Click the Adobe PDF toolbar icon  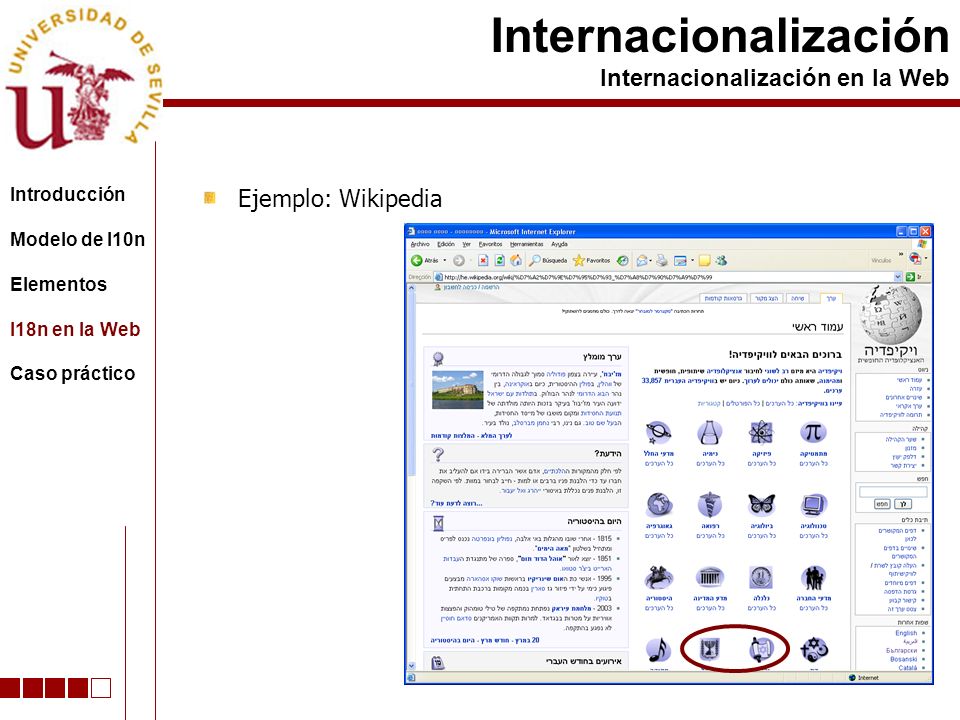[915, 258]
